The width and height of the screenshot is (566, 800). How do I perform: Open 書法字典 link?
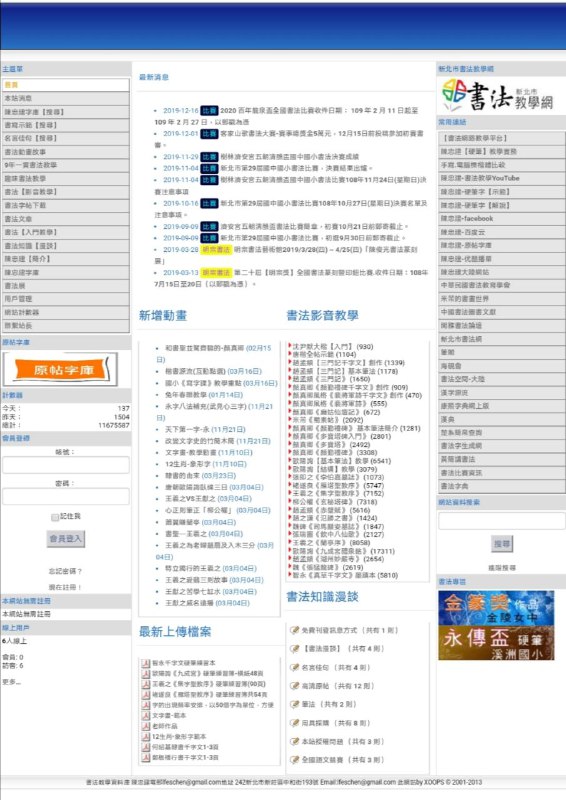(x=502, y=486)
